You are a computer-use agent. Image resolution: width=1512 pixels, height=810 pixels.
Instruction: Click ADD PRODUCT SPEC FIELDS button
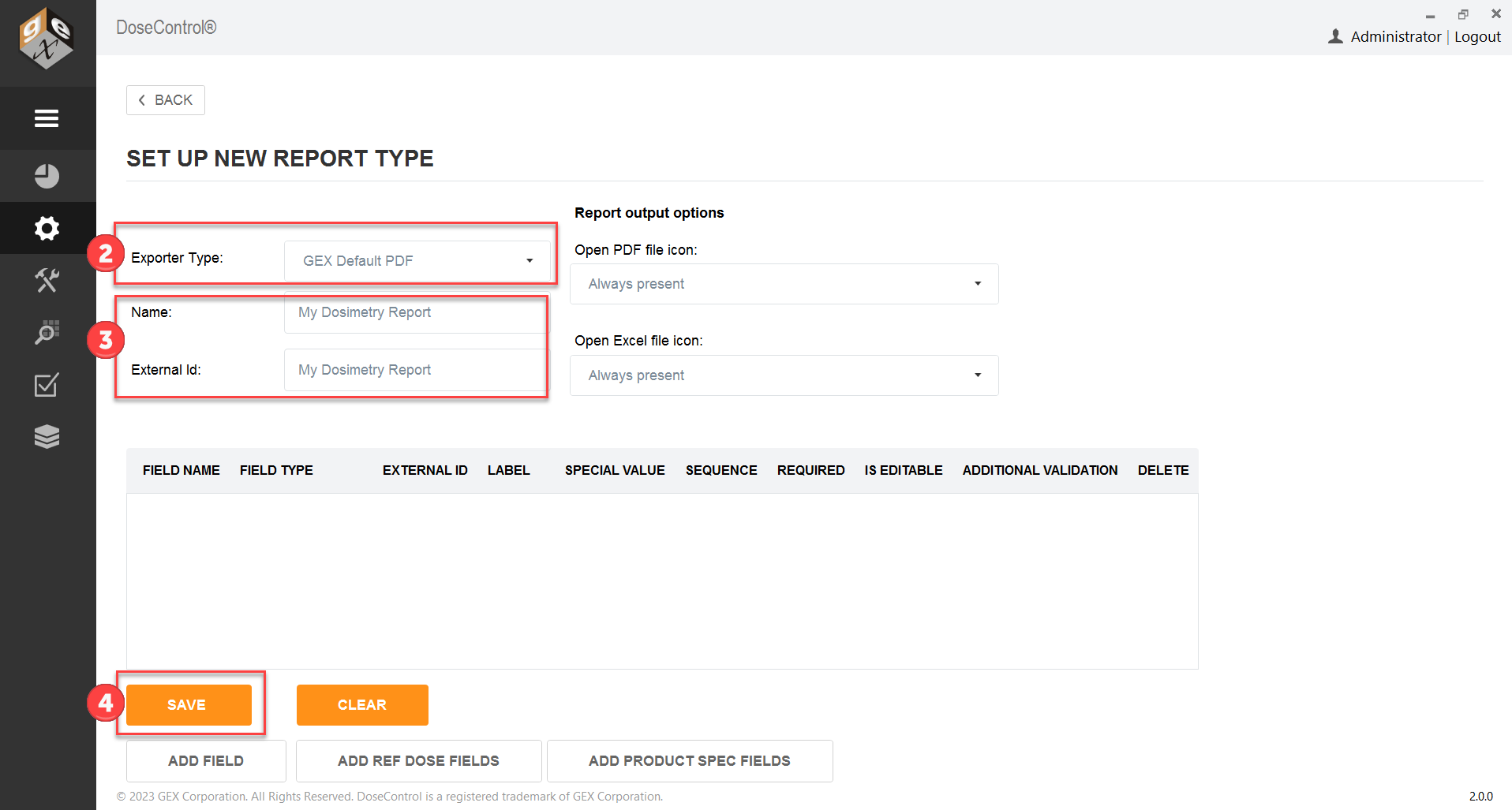[x=689, y=761]
